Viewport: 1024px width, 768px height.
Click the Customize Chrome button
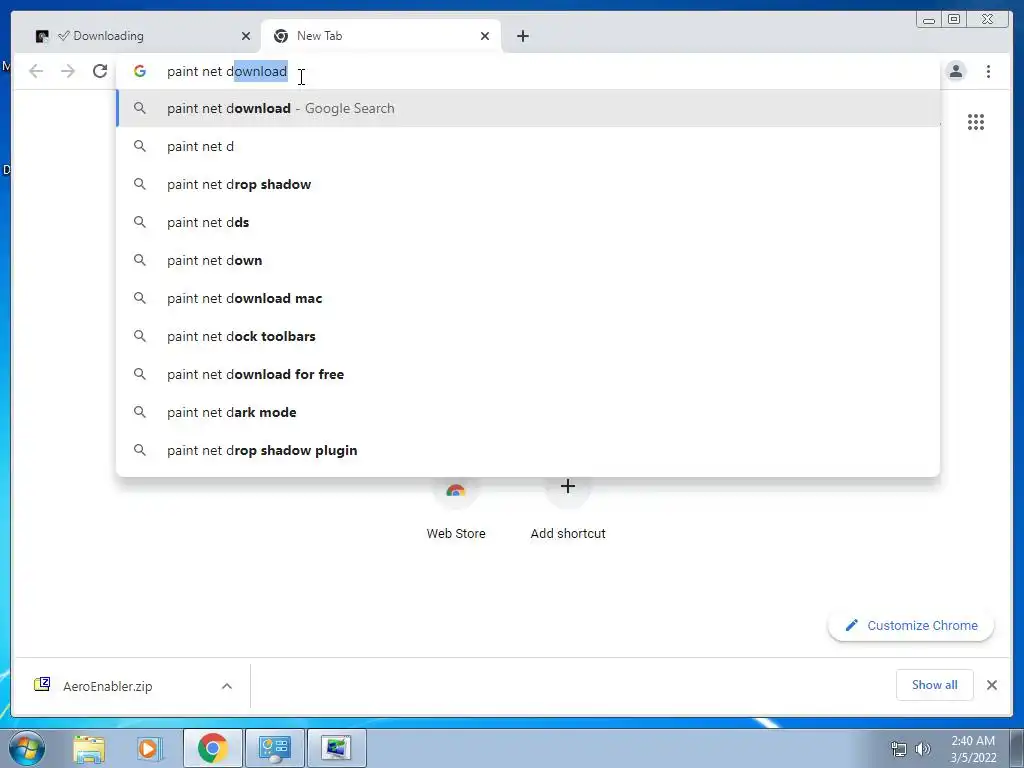tap(911, 626)
